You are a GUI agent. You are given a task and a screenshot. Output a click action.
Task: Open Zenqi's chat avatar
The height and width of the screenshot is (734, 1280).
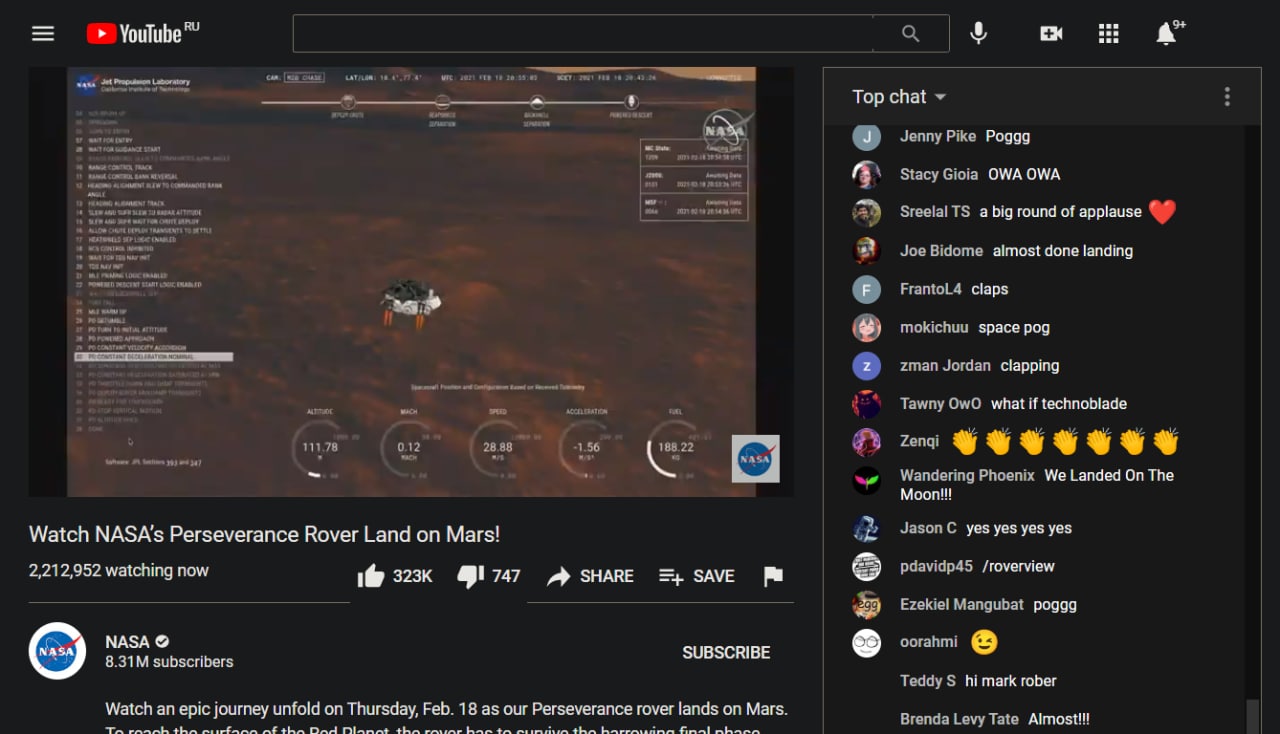(x=866, y=442)
